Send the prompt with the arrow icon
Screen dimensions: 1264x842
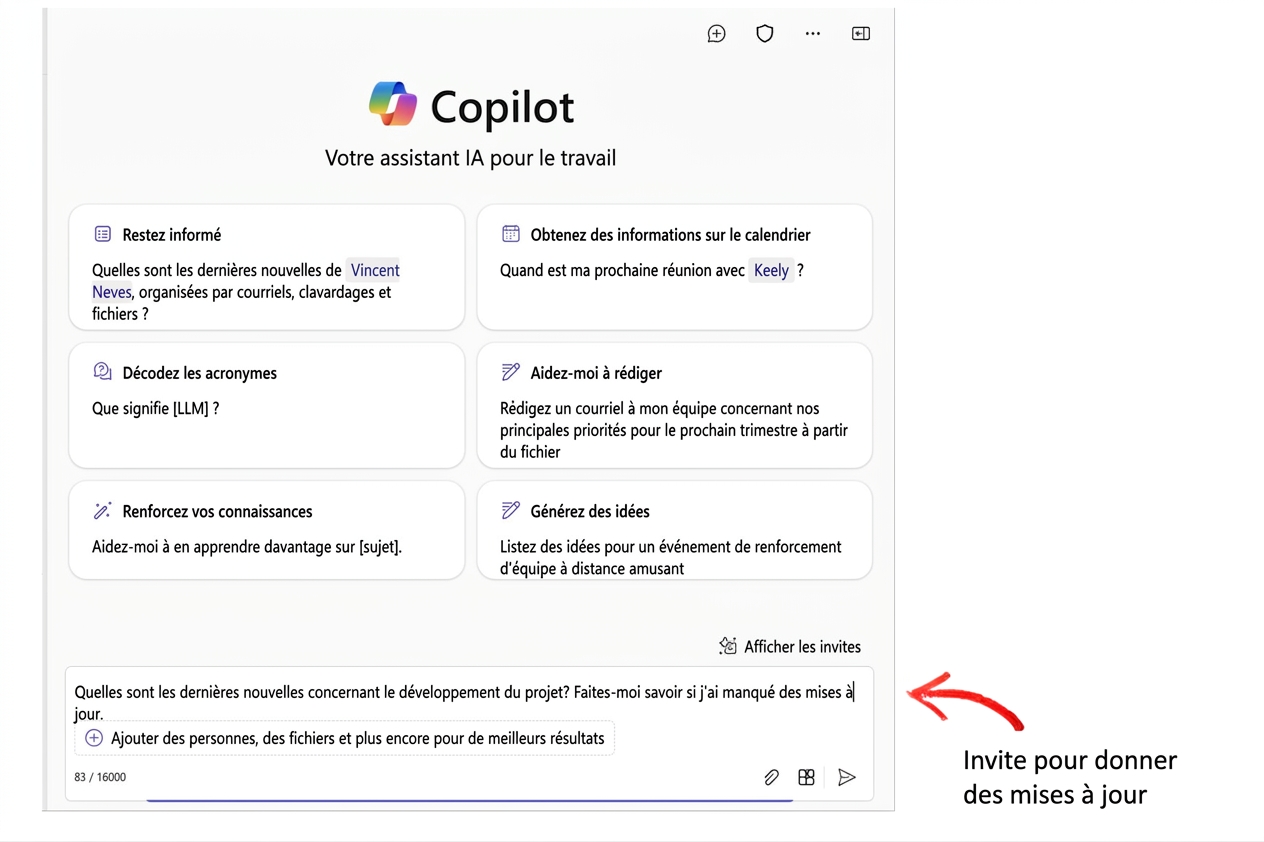tap(847, 777)
